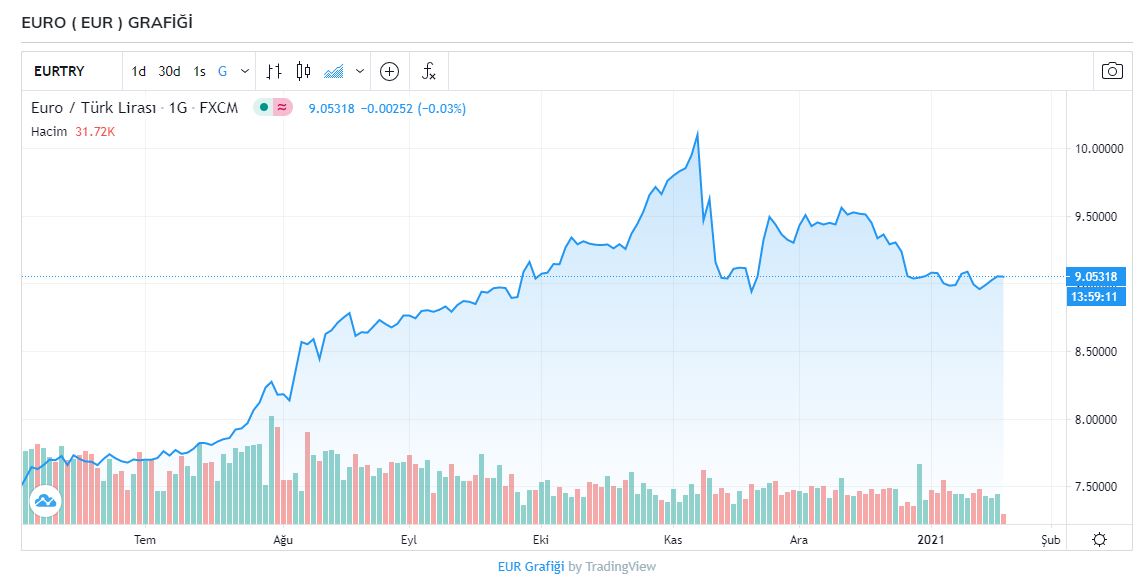The height and width of the screenshot is (585, 1146).
Task: Click the compare/add symbol plus icon
Action: [x=390, y=71]
